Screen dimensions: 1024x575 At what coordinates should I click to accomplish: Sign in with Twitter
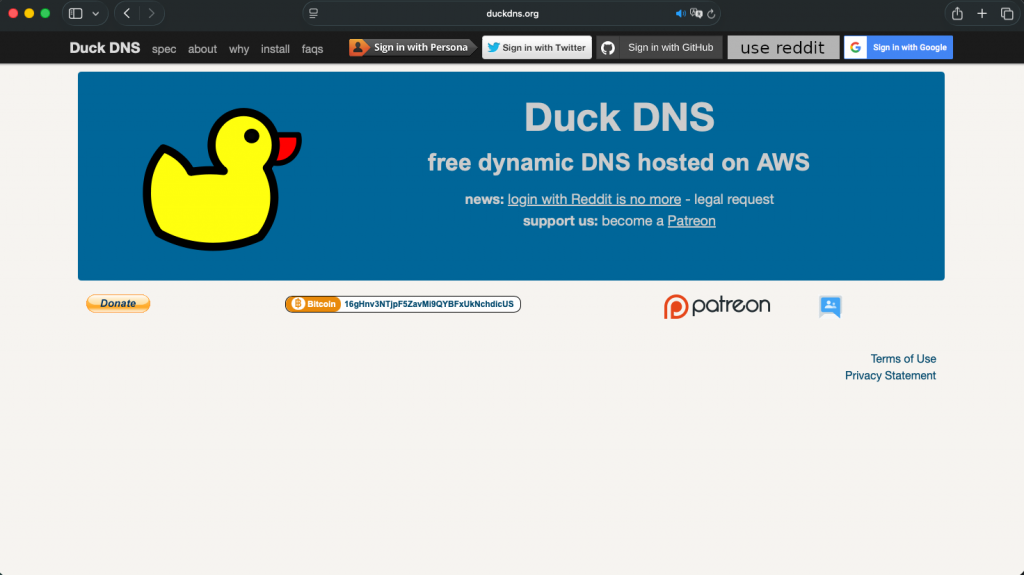(x=536, y=47)
